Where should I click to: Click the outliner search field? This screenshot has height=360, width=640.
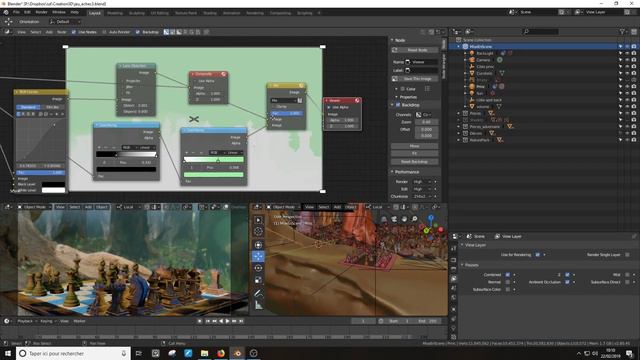point(541,31)
